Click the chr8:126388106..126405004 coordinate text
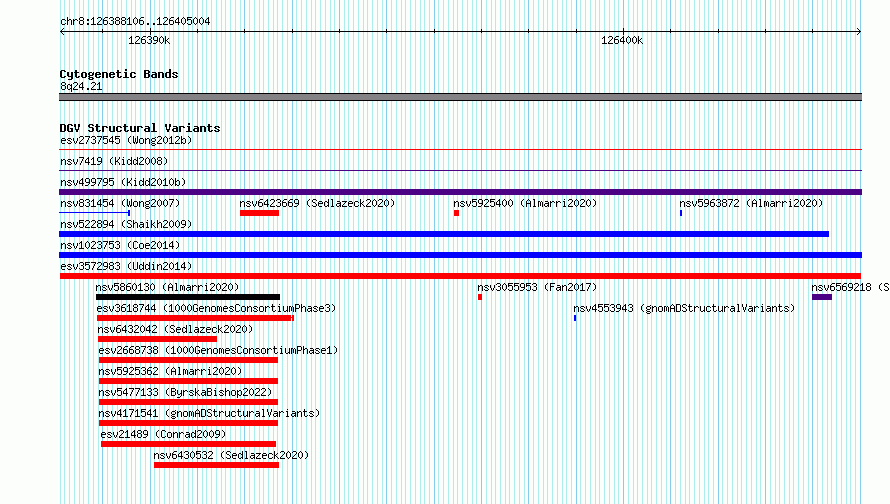This screenshot has width=890, height=504. (135, 21)
